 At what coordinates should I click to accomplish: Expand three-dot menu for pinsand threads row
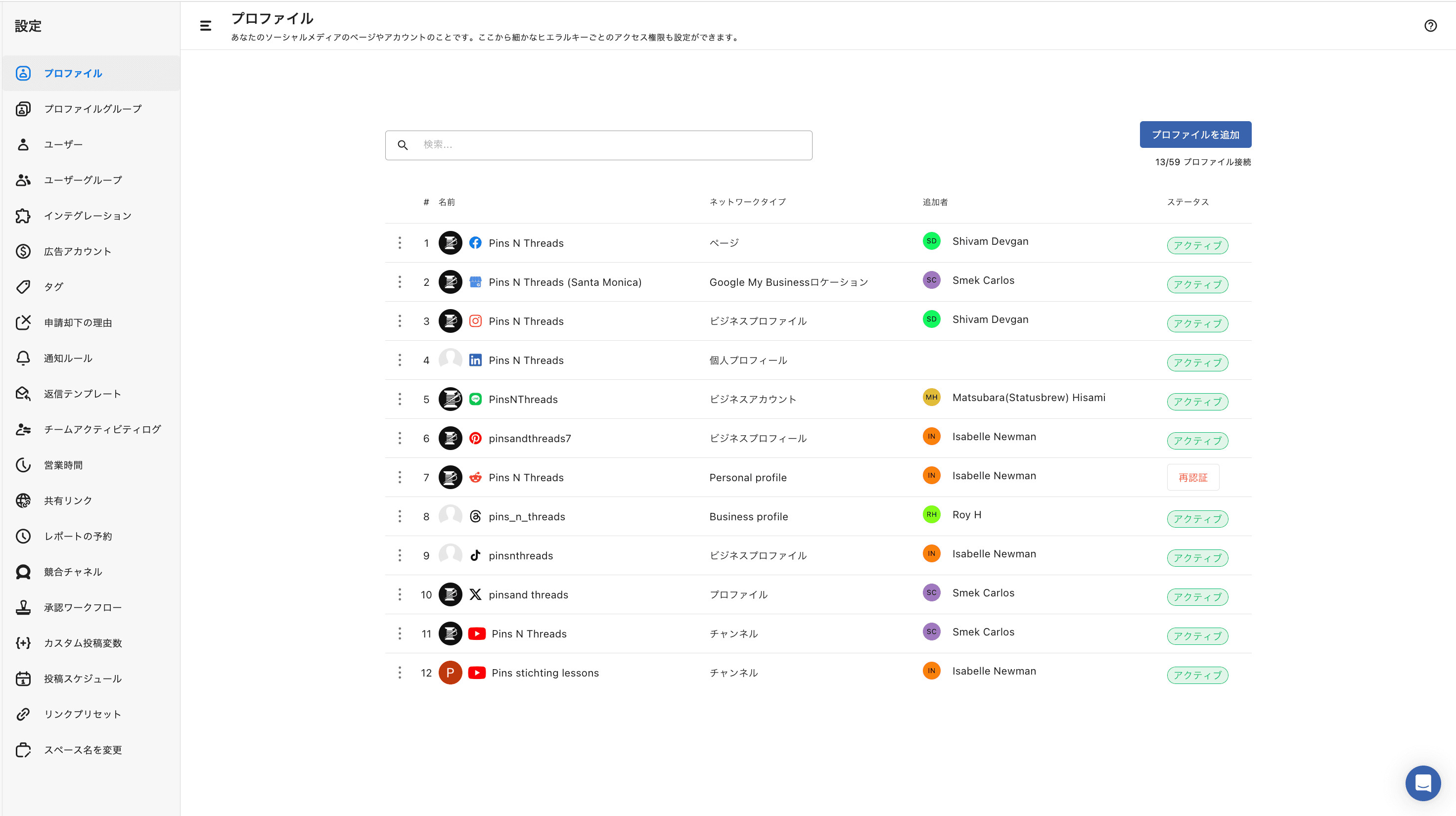(x=400, y=594)
